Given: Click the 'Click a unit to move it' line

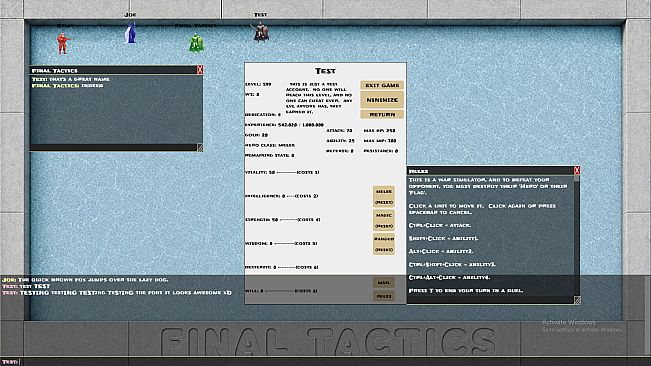Looking at the screenshot, I should [x=482, y=209].
